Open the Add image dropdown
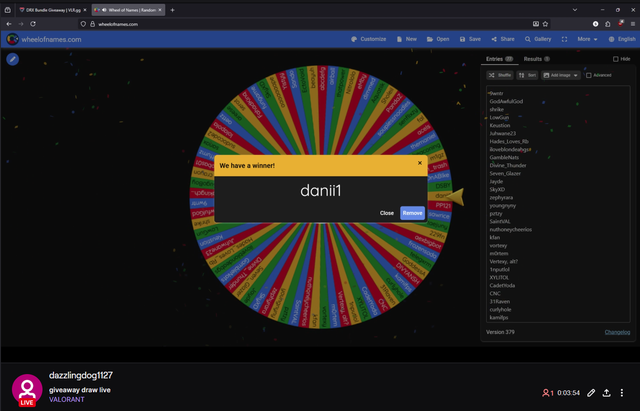This screenshot has width=640, height=411. (x=561, y=75)
